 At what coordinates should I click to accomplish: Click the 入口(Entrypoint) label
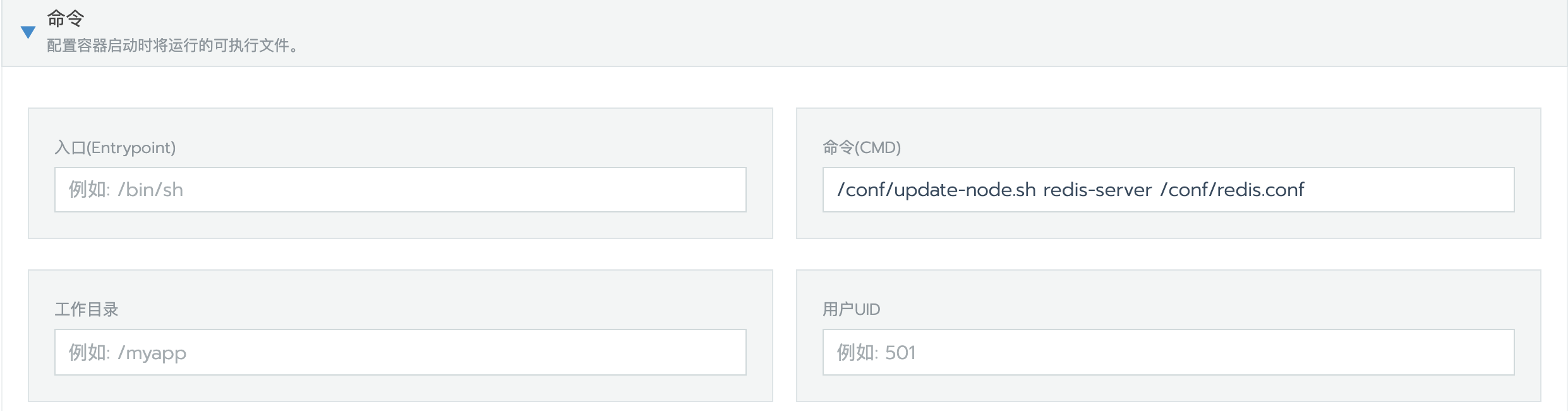(116, 148)
